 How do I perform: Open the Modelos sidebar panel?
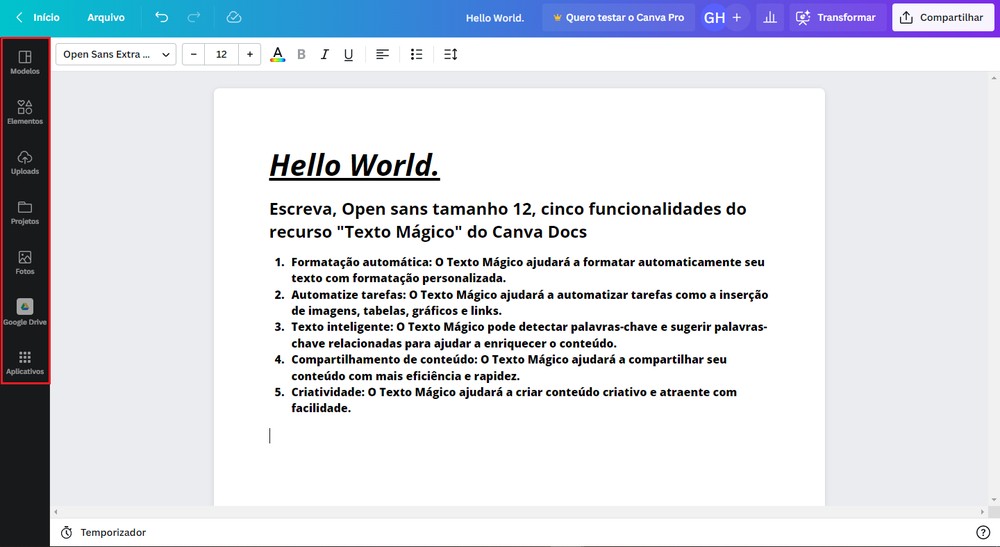(x=25, y=62)
